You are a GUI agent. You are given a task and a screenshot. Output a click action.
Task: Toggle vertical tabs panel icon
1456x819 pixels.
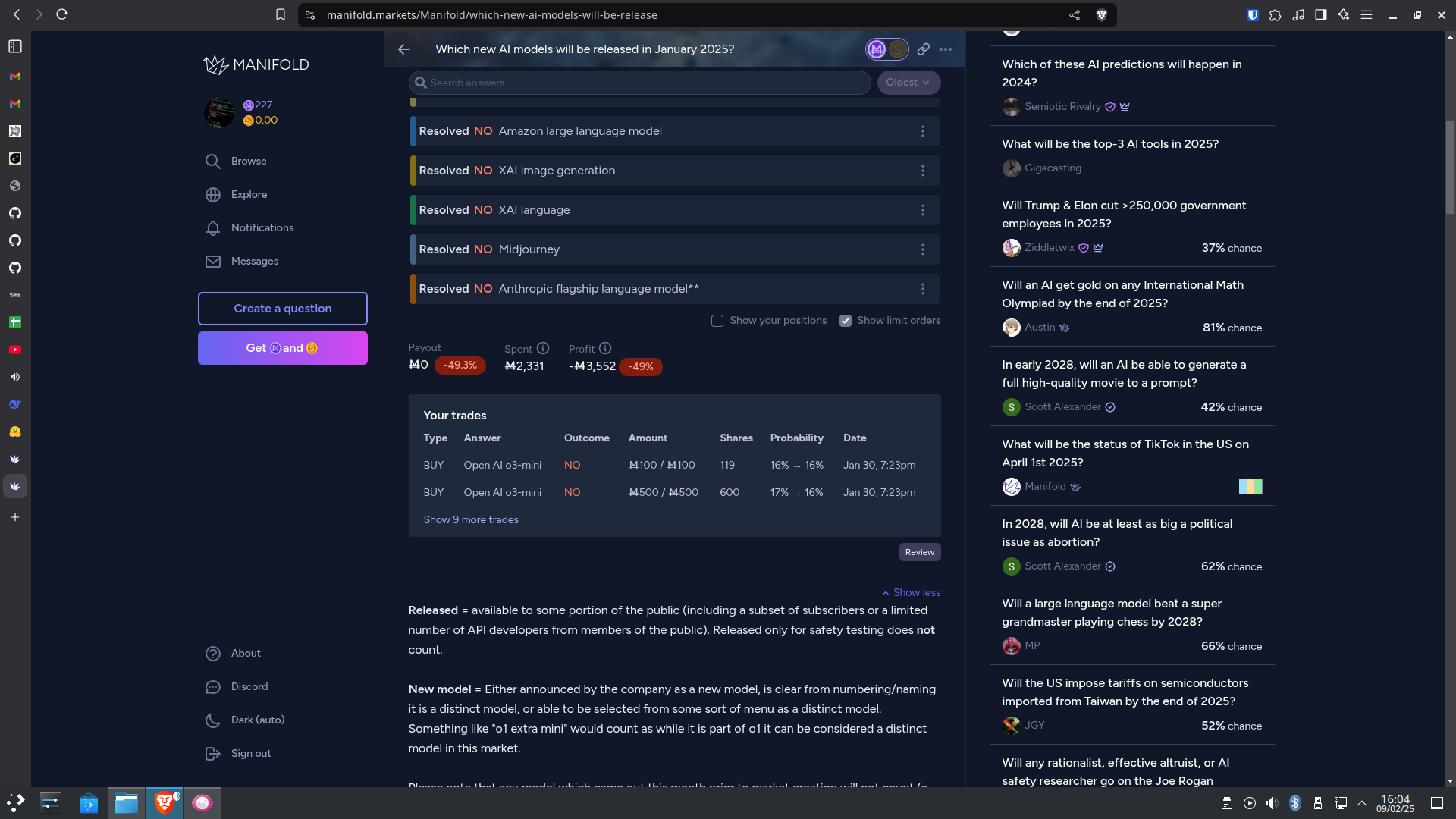tap(15, 46)
